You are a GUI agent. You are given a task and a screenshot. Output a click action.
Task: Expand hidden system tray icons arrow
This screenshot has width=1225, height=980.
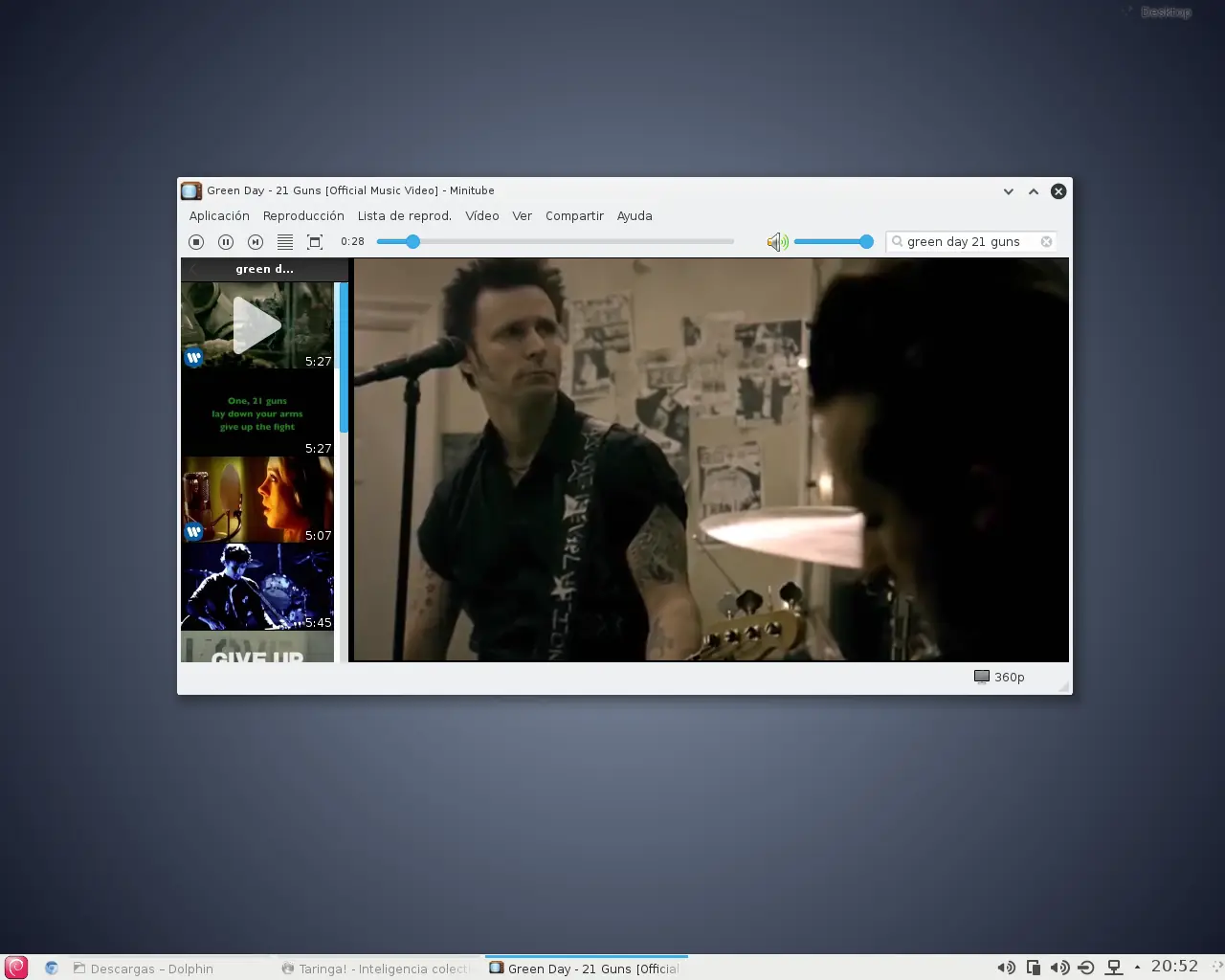click(1137, 968)
